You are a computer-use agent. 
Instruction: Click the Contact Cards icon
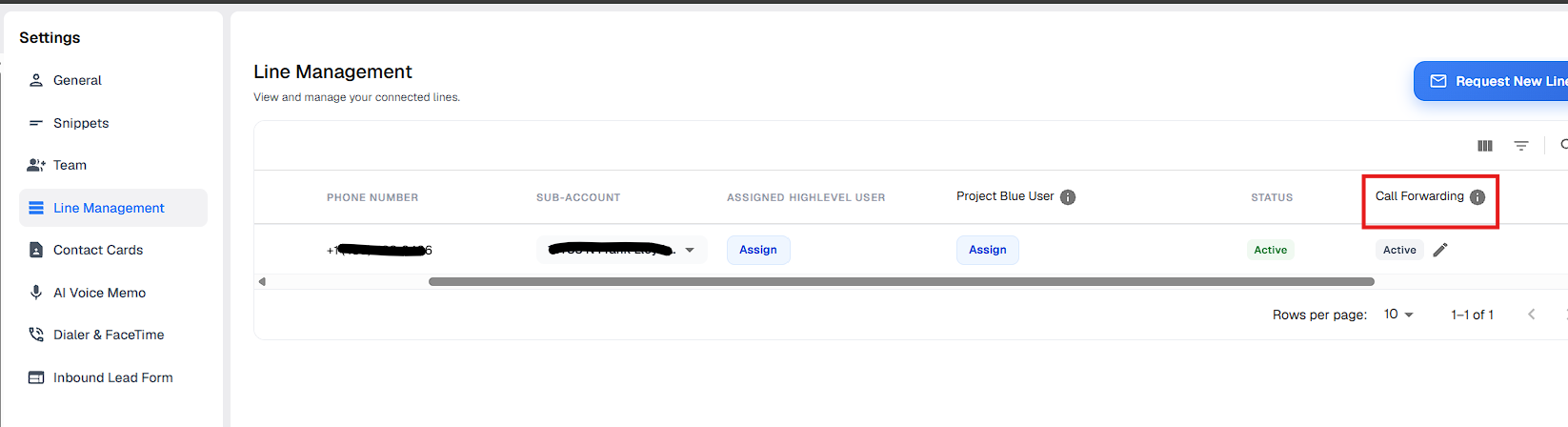pyautogui.click(x=36, y=250)
